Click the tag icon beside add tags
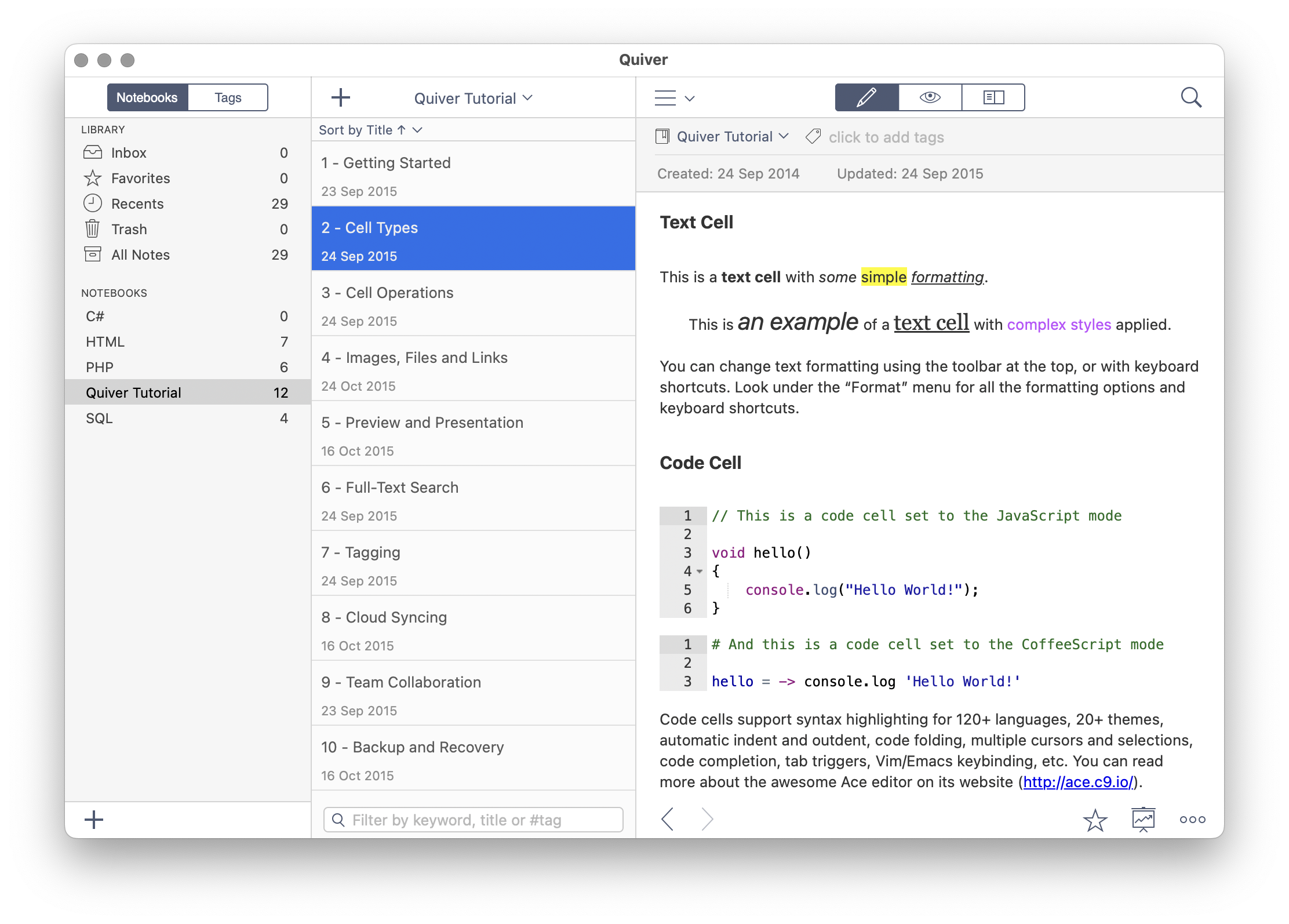The height and width of the screenshot is (924, 1289). (813, 137)
